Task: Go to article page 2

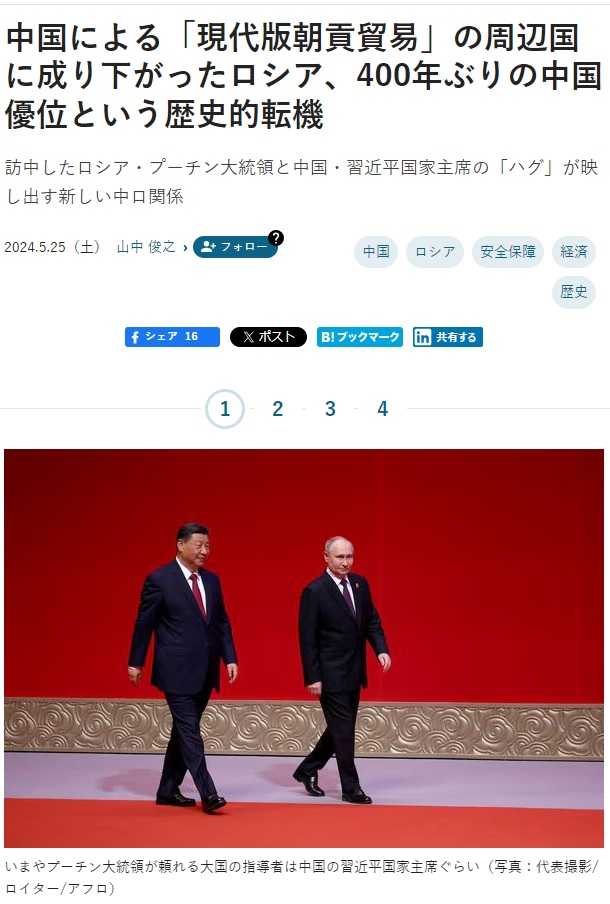Action: pos(277,409)
